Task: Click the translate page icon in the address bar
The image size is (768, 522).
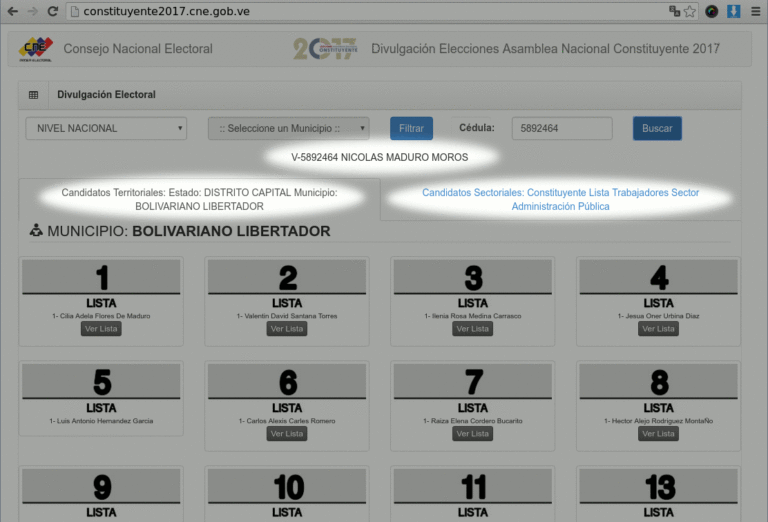Action: point(674,11)
